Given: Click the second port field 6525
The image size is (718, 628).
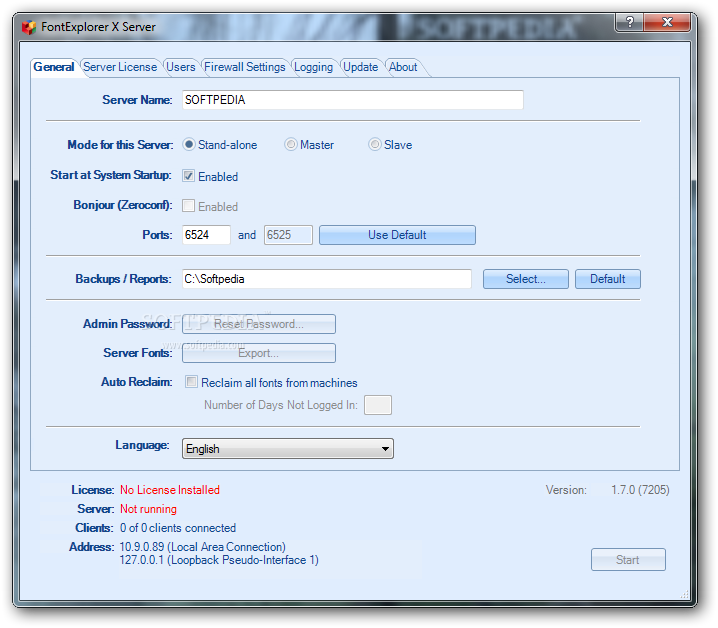Looking at the screenshot, I should click(x=288, y=235).
